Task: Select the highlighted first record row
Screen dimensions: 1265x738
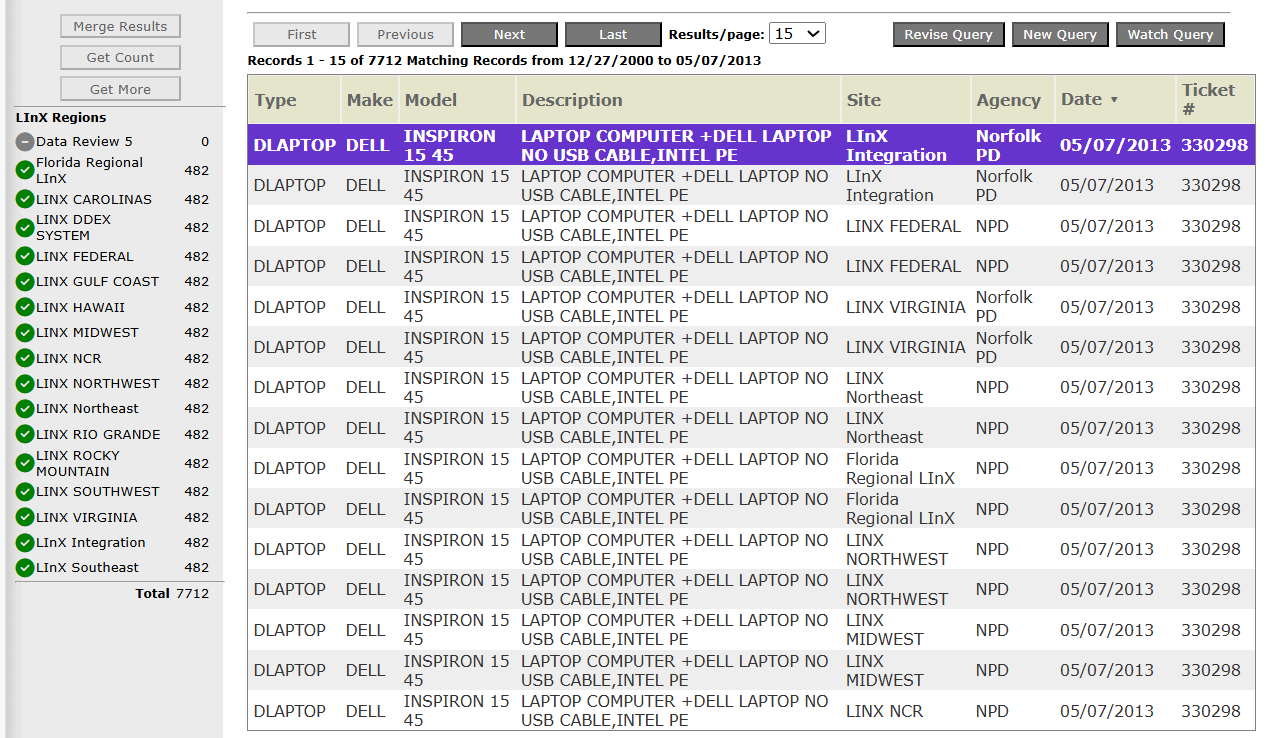Action: [750, 145]
